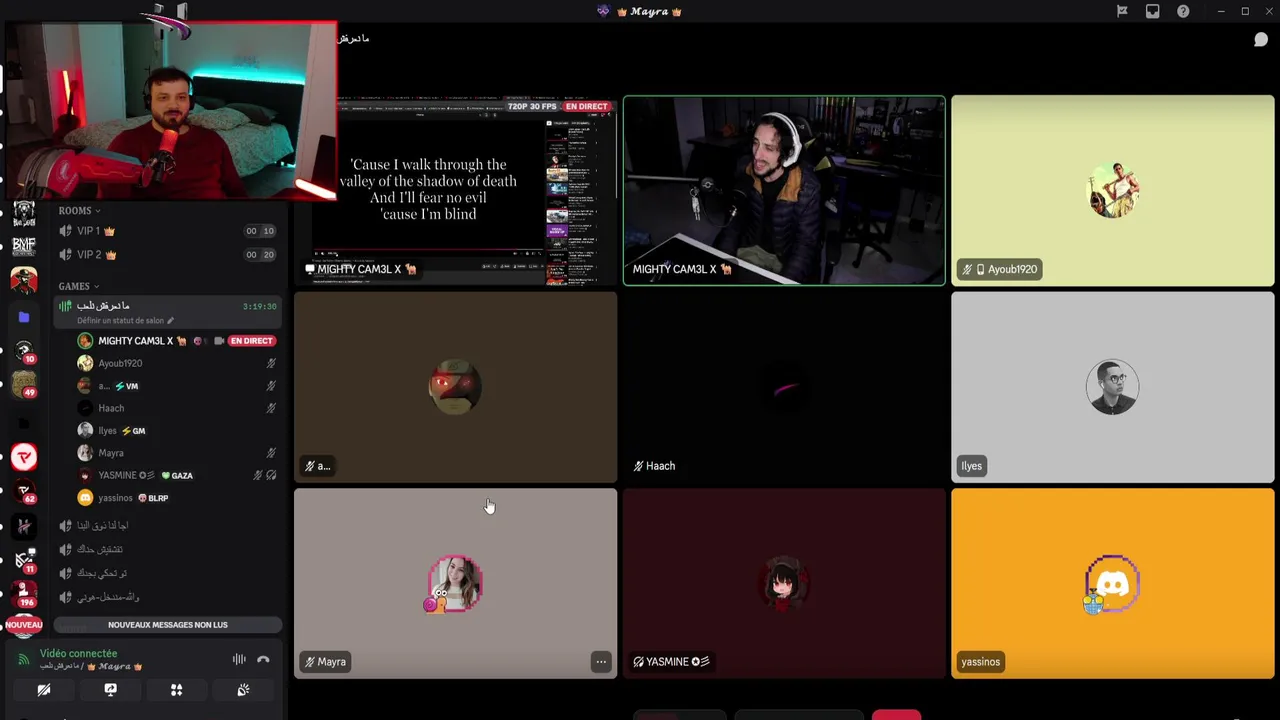Click the flag icon in title bar

[x=1122, y=11]
